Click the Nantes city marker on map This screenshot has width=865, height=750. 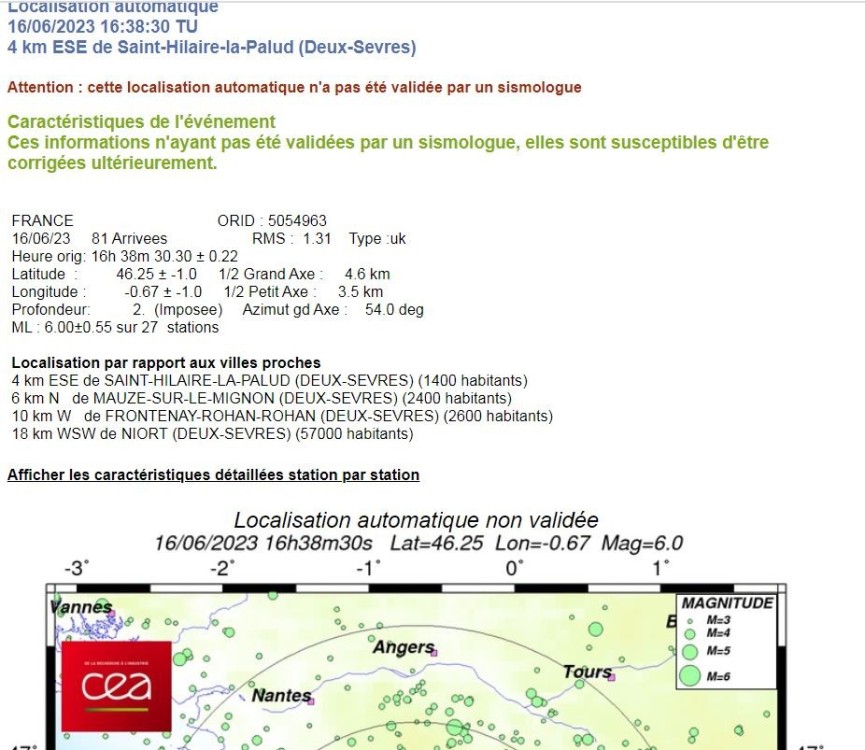311,701
